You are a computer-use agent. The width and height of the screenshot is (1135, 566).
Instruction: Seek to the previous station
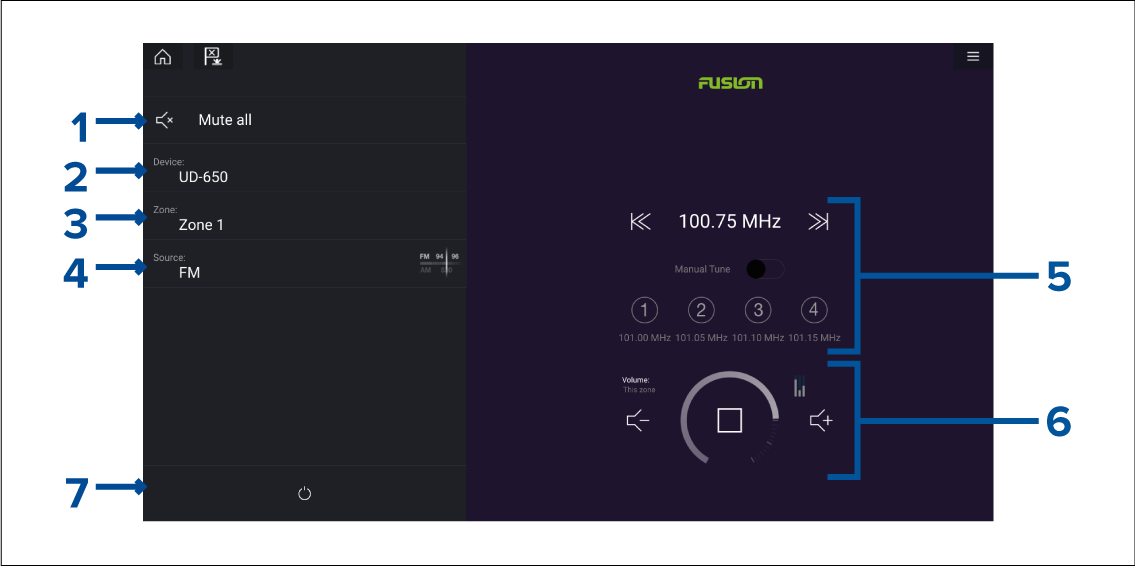tap(640, 222)
